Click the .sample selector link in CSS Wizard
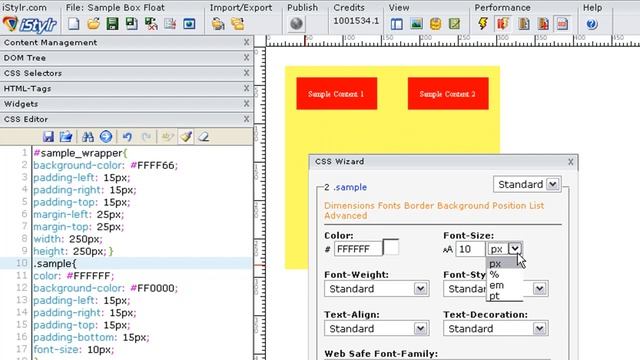The height and width of the screenshot is (360, 640). click(x=350, y=187)
